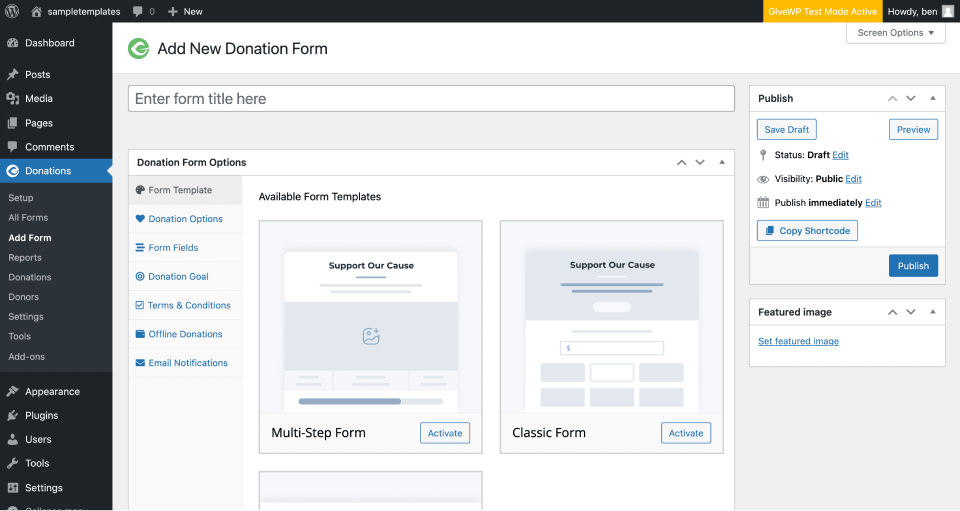Click the Terms & Conditions checkbox icon
This screenshot has width=960, height=511.
pos(140,305)
